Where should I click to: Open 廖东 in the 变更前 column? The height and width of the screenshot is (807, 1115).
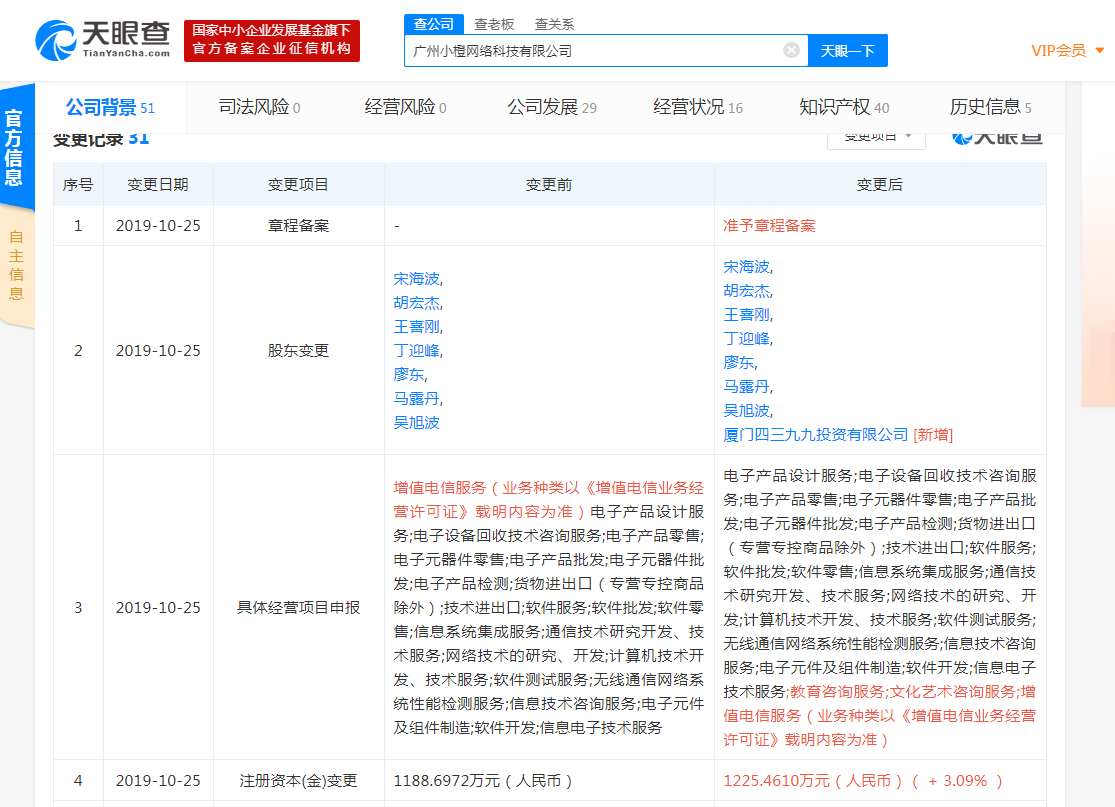click(x=409, y=375)
